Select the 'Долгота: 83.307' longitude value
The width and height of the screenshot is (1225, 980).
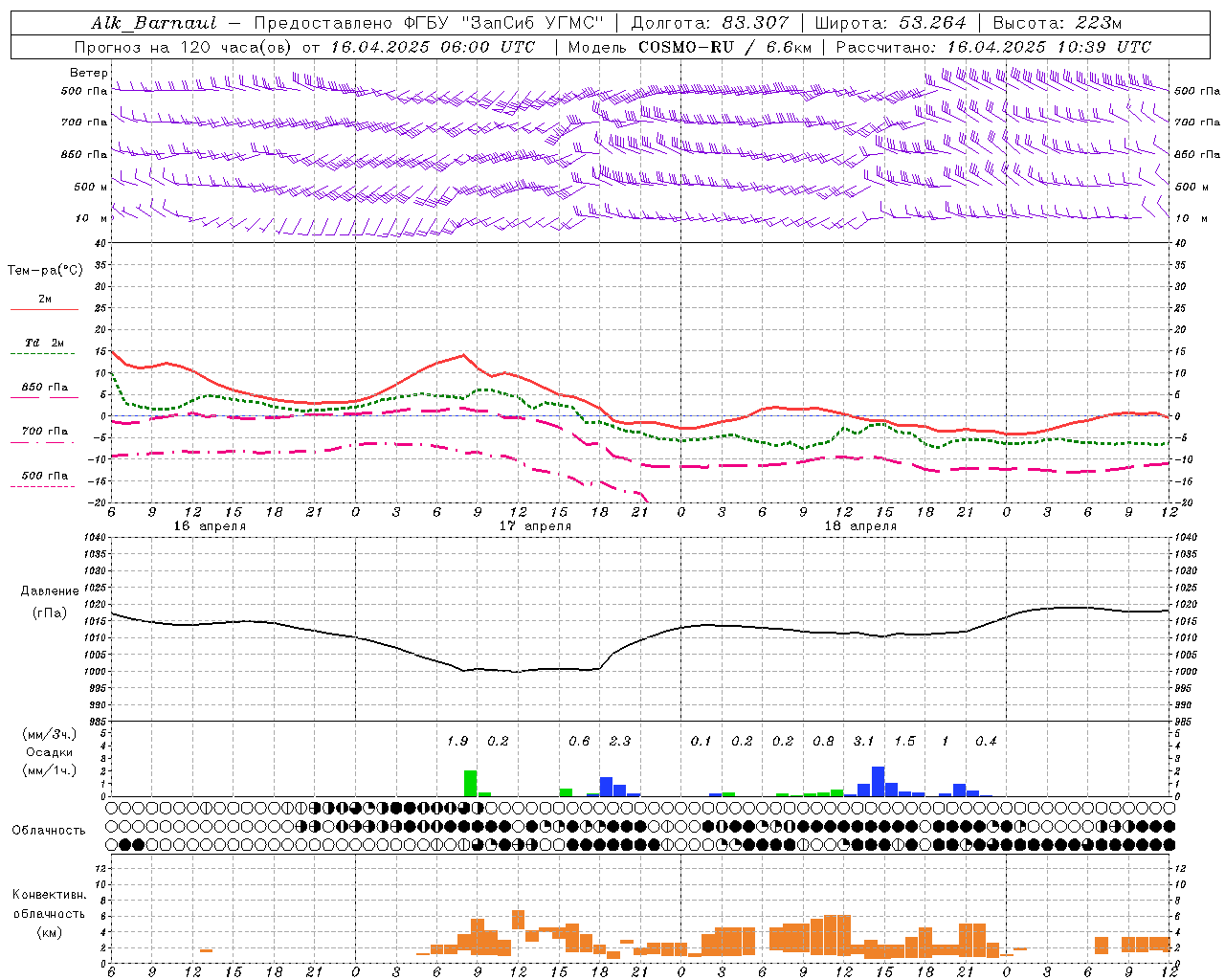710,23
